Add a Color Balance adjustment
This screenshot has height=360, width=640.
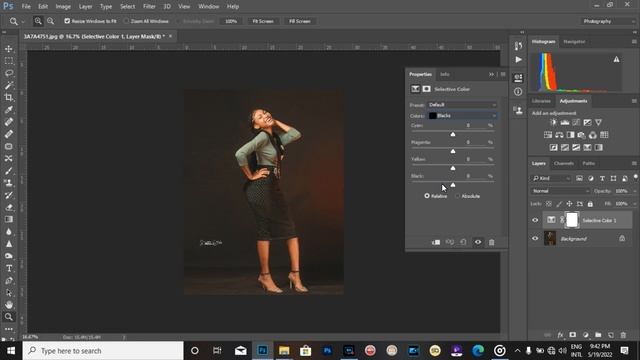click(559, 135)
